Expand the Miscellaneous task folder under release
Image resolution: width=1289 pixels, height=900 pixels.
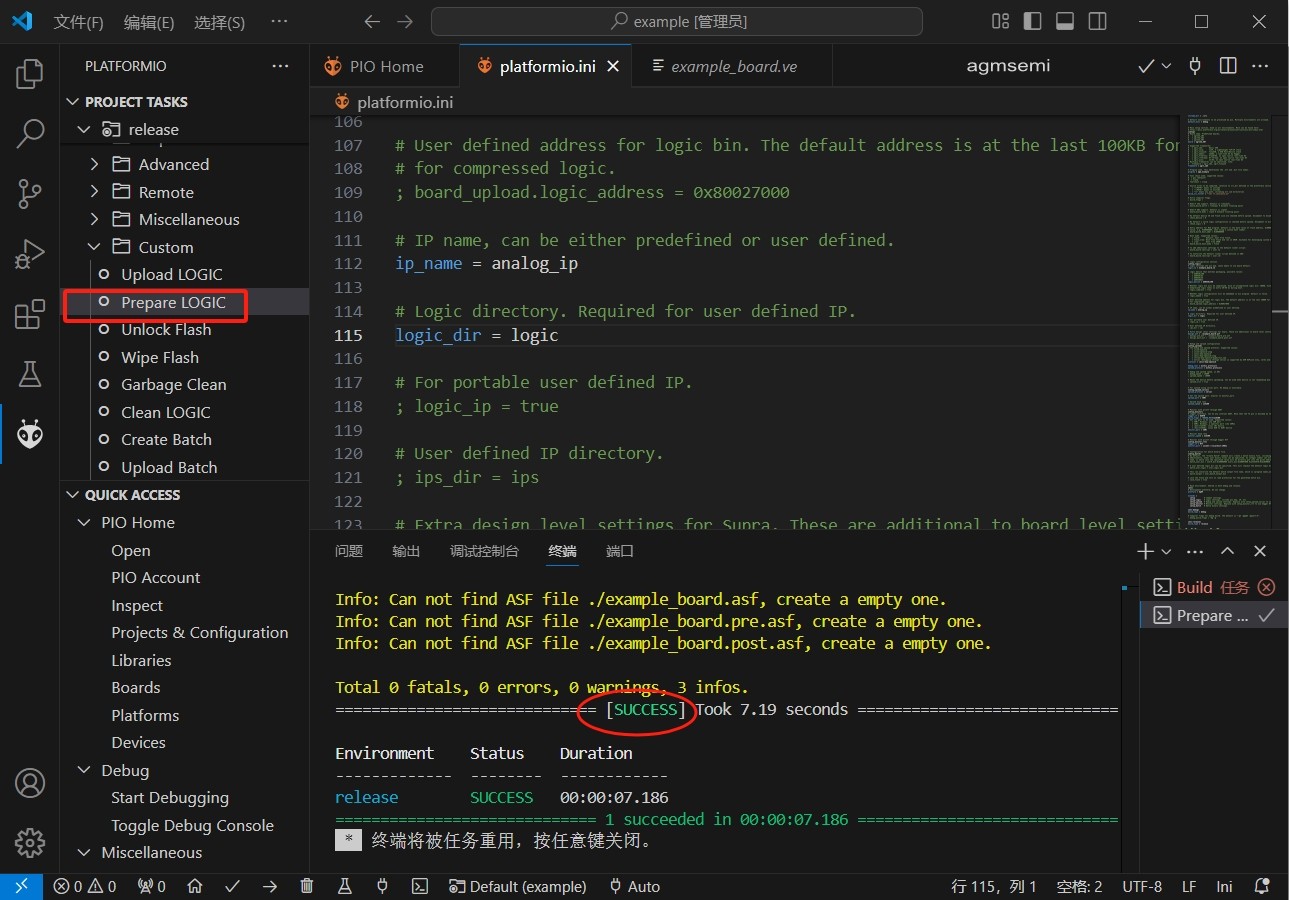coord(95,219)
